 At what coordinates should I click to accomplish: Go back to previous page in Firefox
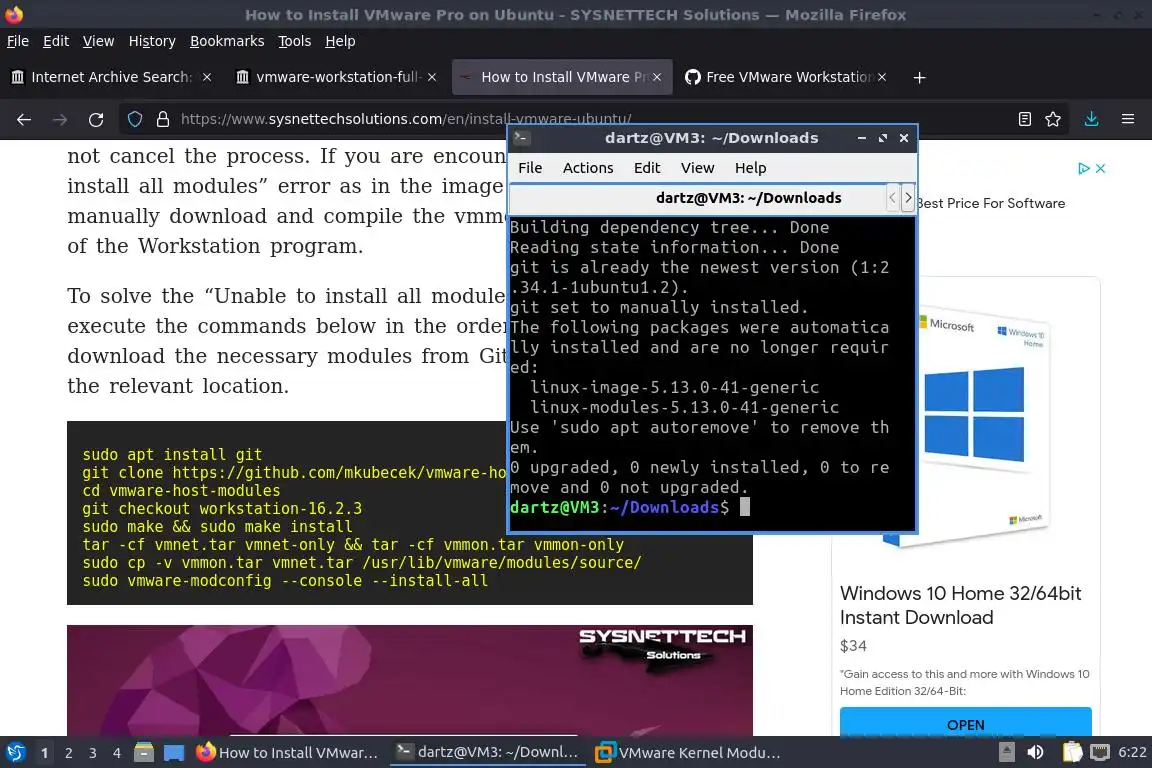(24, 120)
